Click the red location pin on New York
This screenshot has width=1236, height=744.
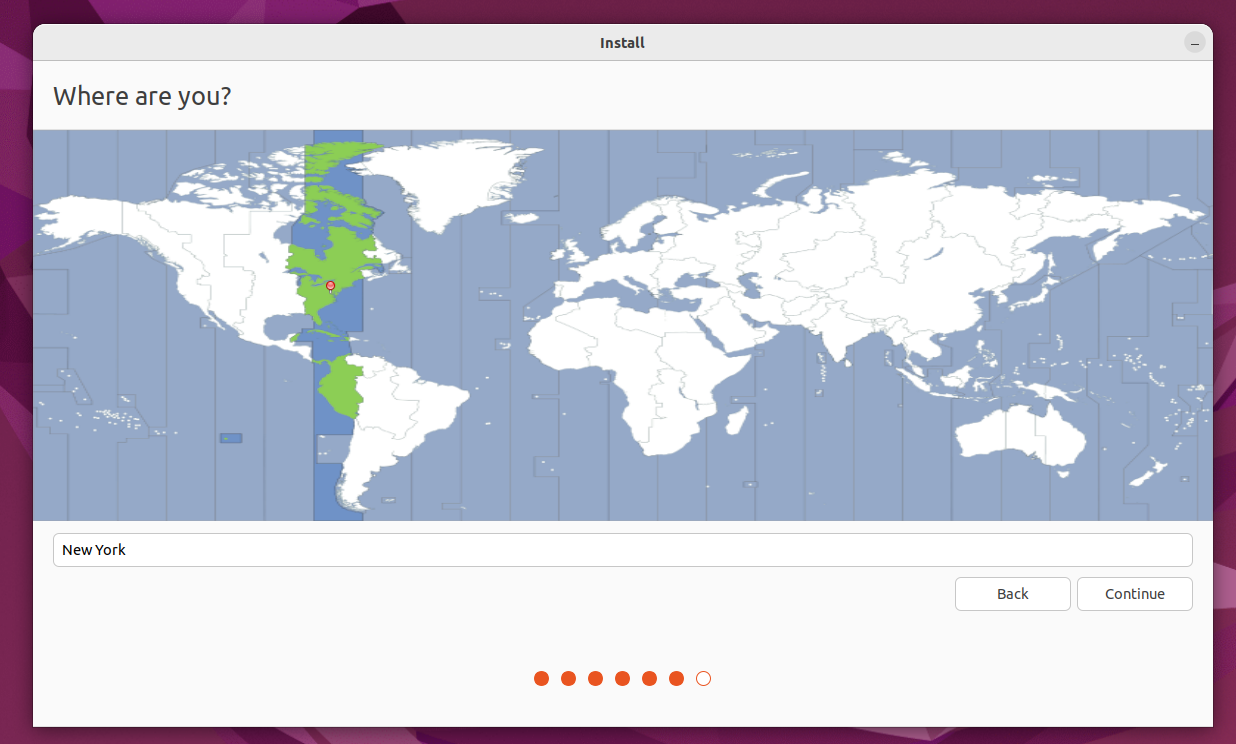pyautogui.click(x=330, y=286)
